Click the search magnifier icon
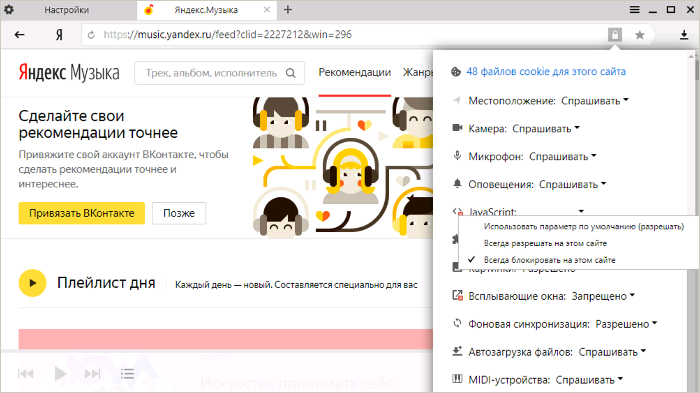700x393 pixels. coord(291,73)
